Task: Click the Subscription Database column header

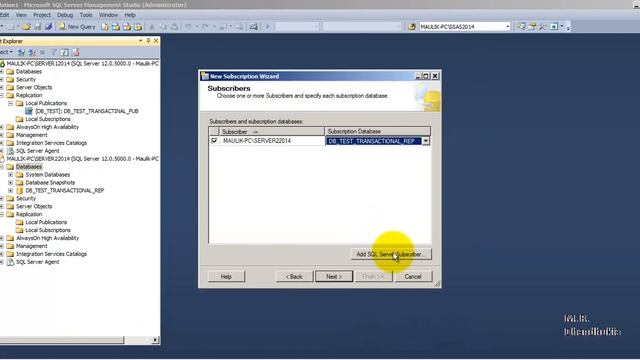Action: pyautogui.click(x=378, y=131)
